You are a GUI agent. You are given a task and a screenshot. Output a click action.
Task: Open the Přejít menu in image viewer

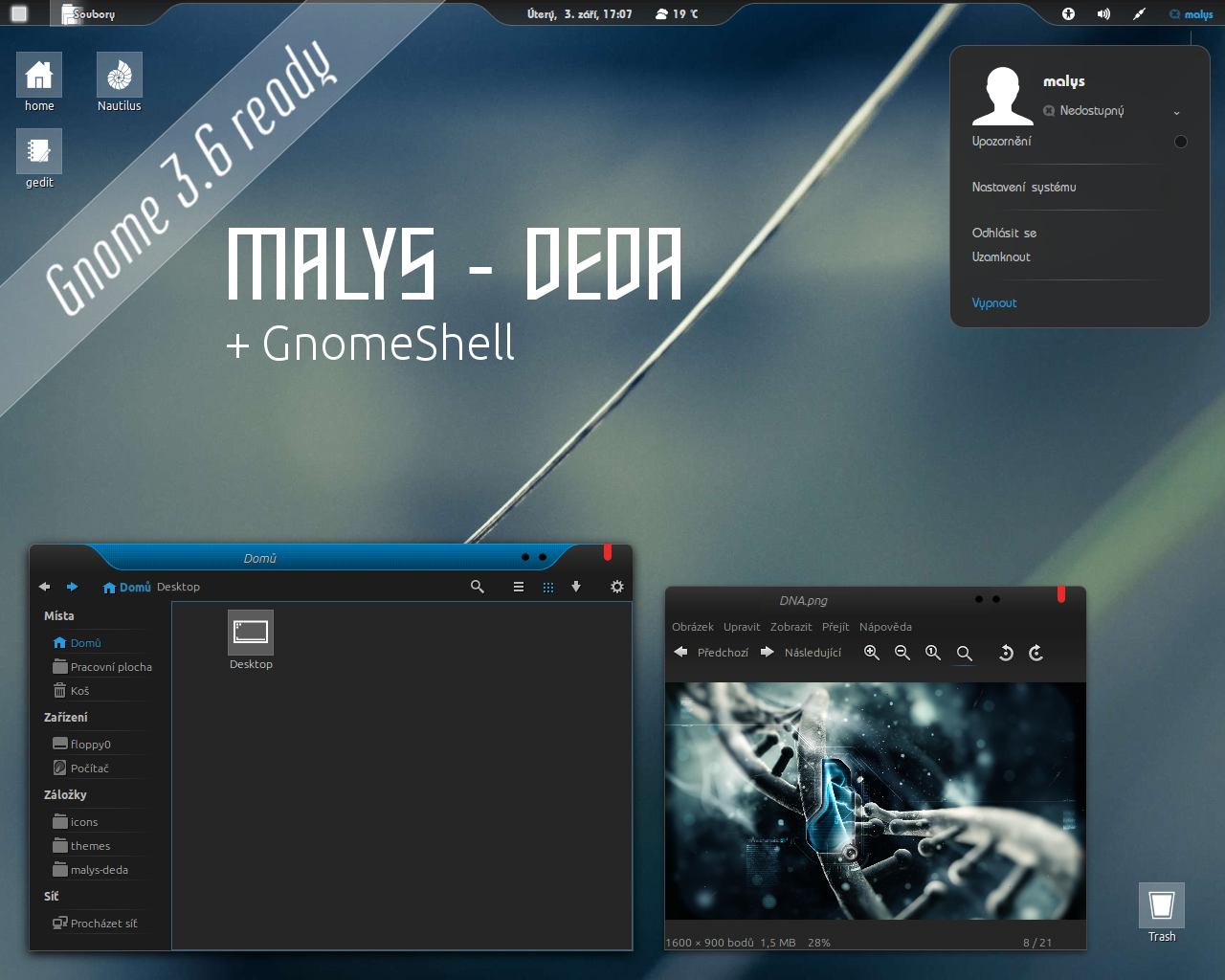[835, 627]
